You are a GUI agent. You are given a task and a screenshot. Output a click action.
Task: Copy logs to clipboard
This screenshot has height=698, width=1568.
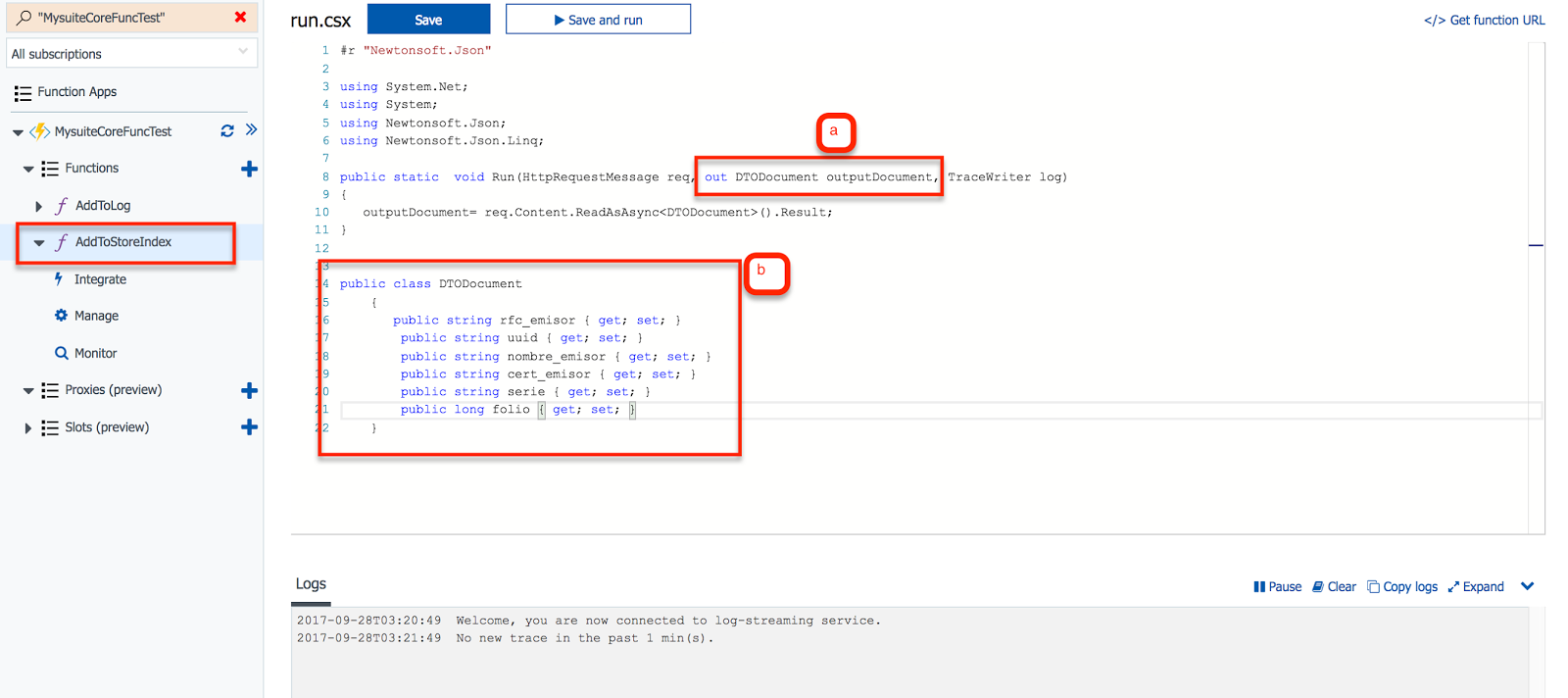(1402, 586)
